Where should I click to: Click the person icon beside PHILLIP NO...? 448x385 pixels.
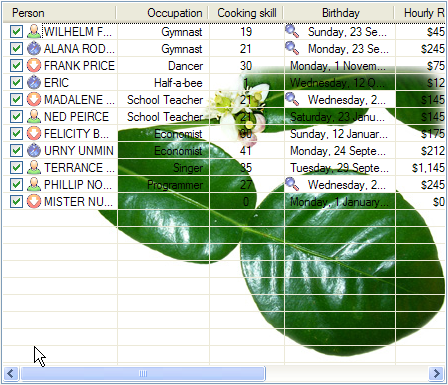click(34, 185)
